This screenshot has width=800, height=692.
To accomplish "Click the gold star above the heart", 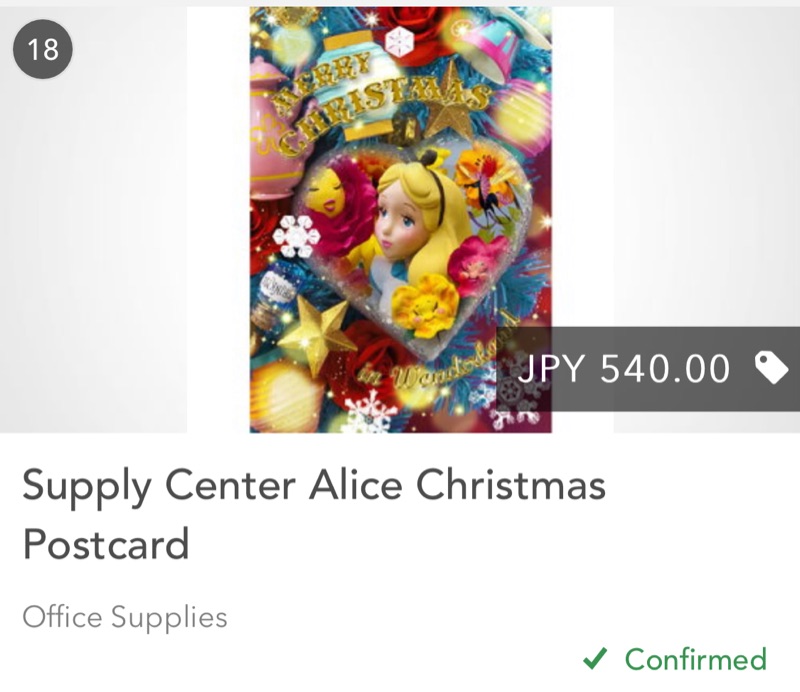I will (451, 103).
